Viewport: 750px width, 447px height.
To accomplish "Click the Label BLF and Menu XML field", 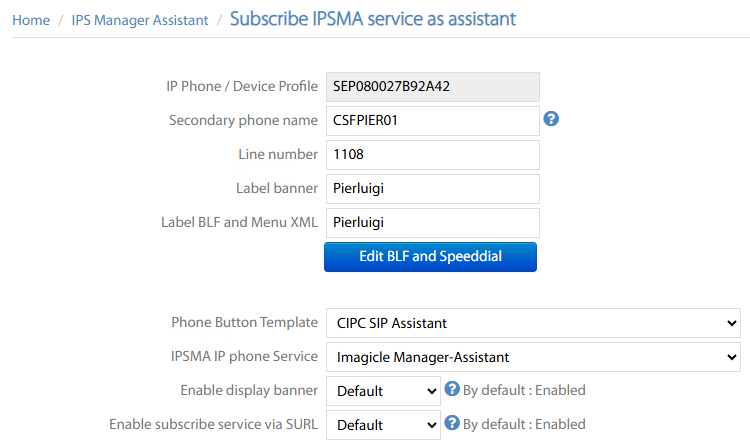I will (x=432, y=222).
